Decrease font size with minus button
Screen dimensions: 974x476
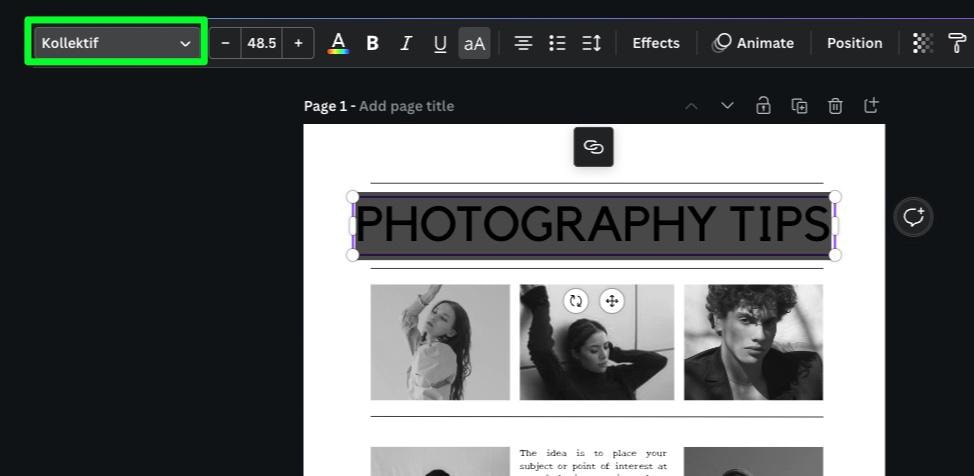[x=225, y=43]
